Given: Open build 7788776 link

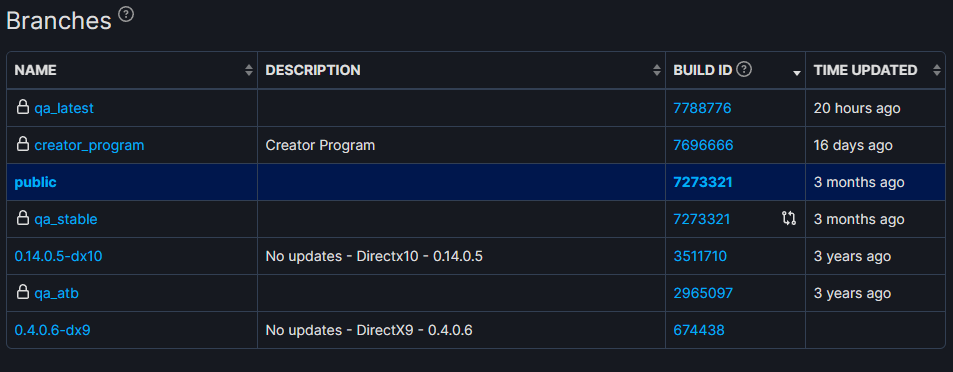Looking at the screenshot, I should coord(702,108).
